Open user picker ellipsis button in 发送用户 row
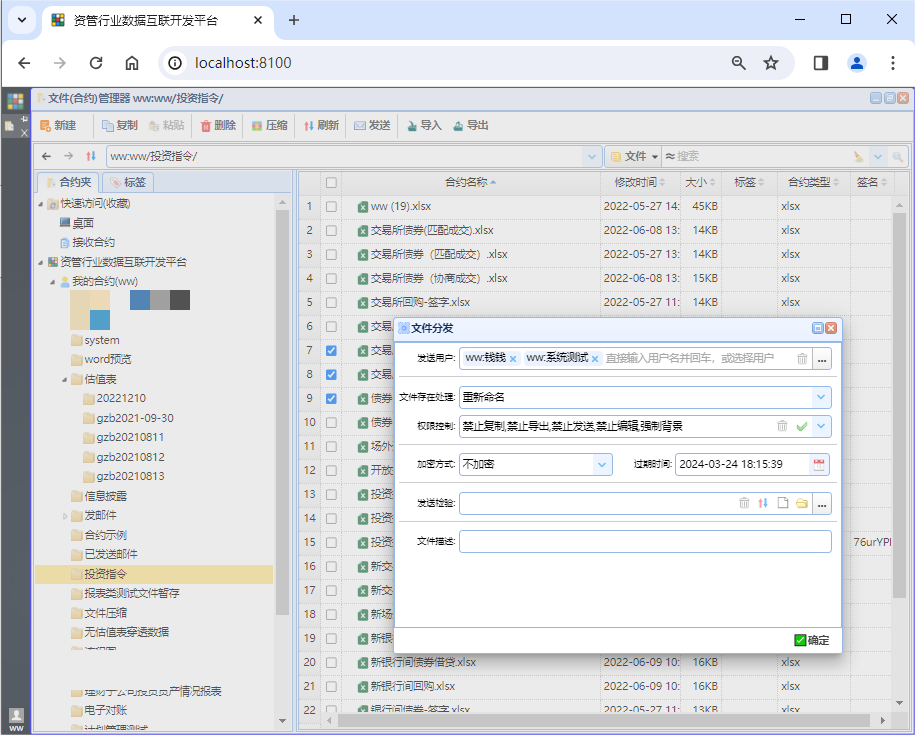915x735 pixels. [x=822, y=359]
